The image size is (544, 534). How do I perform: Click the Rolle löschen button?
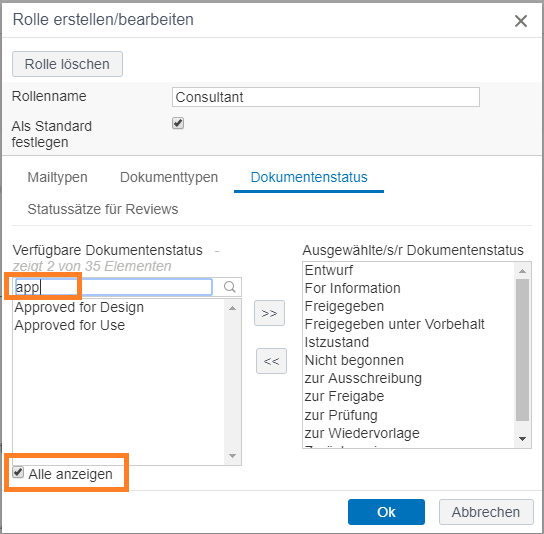pyautogui.click(x=67, y=64)
